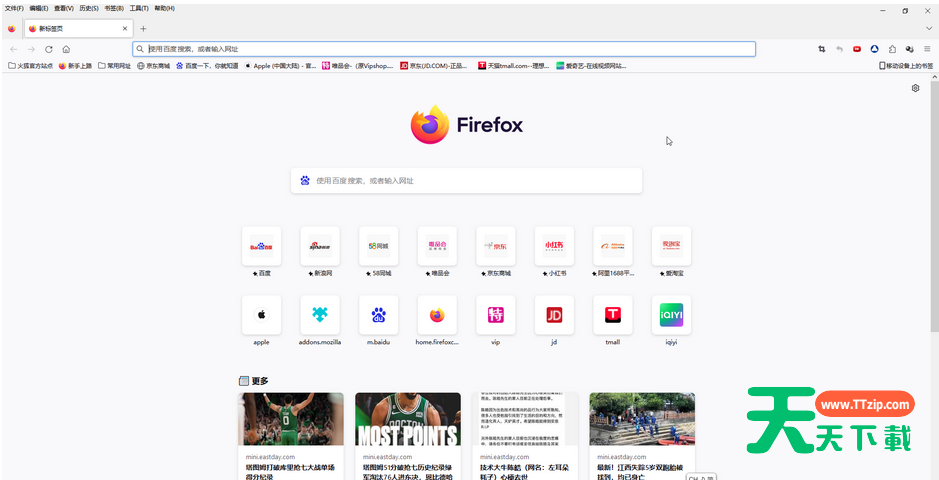
Task: Open the 查看(V) menu
Action: tap(64, 8)
